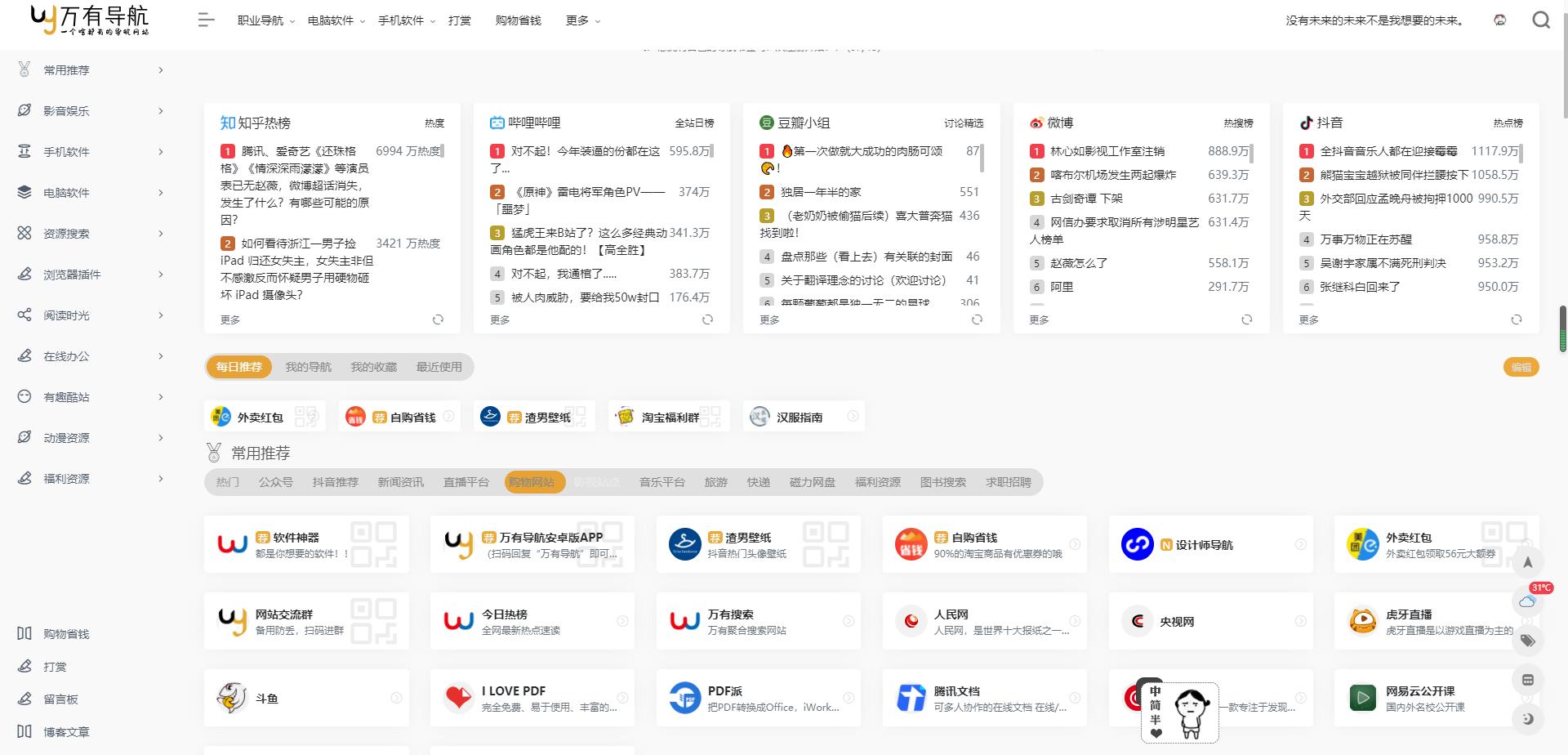Switch to the 我的收藏 tab
Screen dimensions: 1568x755
point(373,366)
